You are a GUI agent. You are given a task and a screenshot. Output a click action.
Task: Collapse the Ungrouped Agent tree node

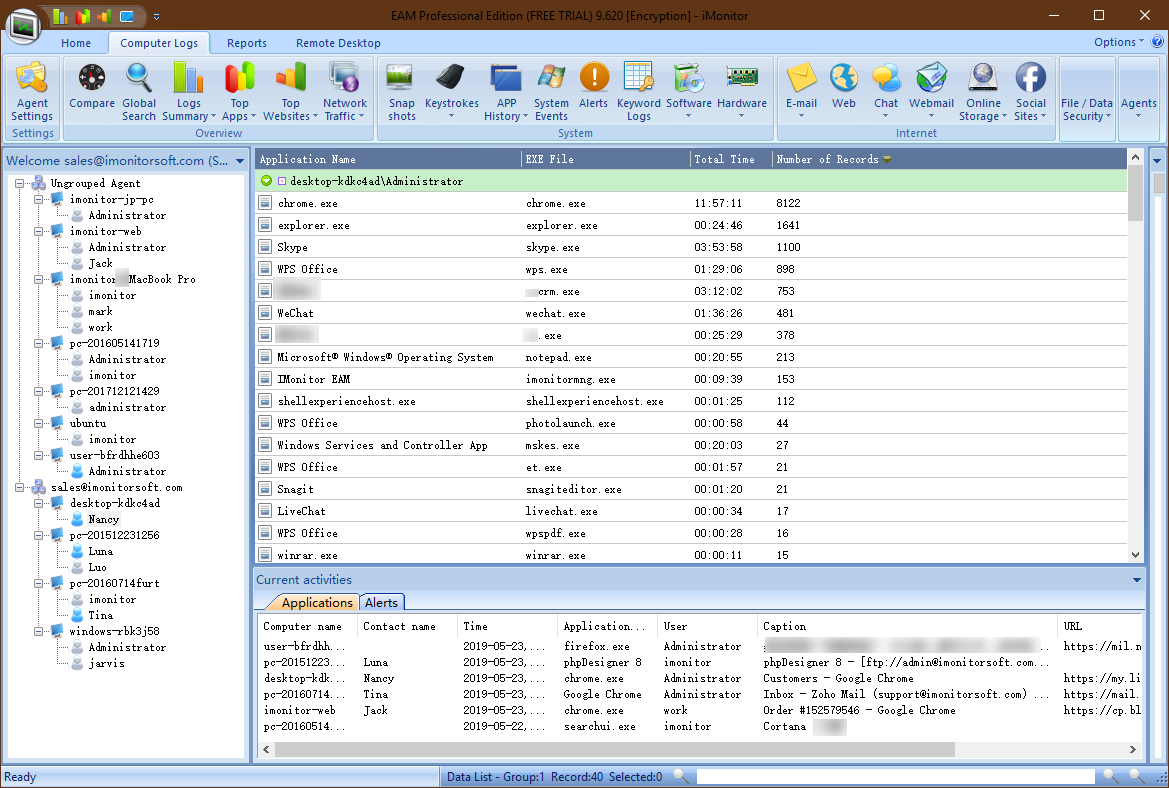(20, 183)
